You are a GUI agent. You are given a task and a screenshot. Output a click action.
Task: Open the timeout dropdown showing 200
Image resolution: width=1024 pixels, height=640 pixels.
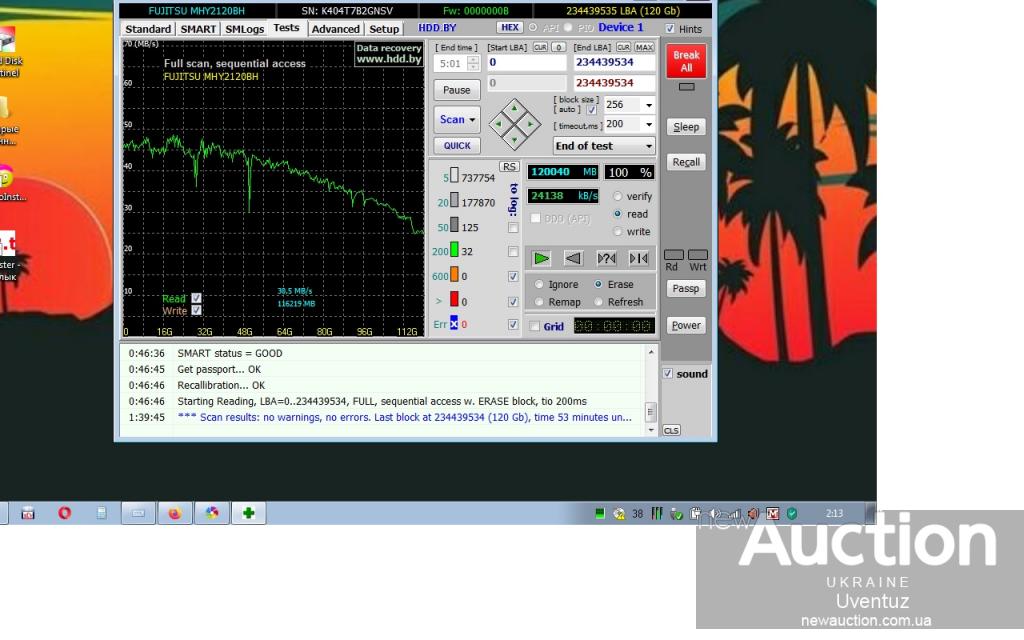click(x=648, y=124)
